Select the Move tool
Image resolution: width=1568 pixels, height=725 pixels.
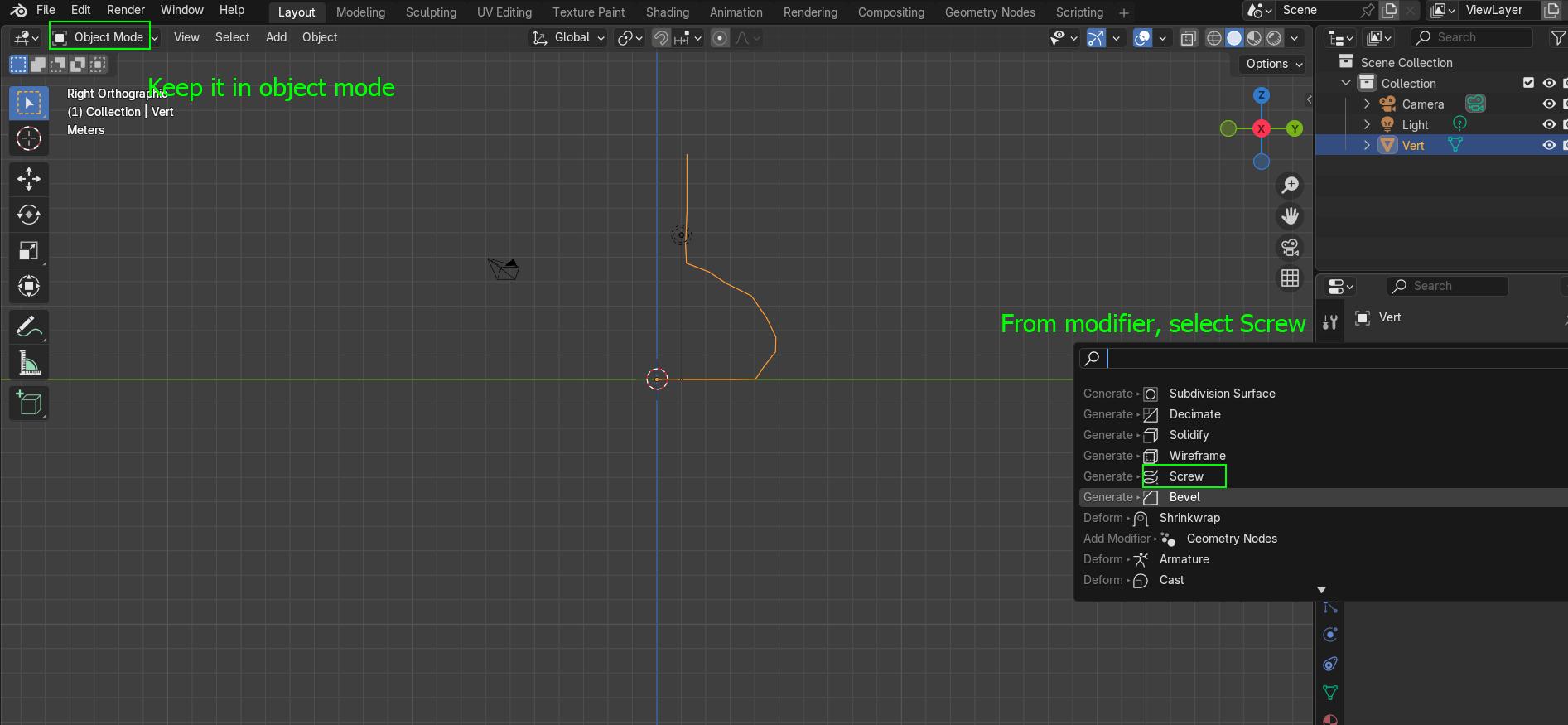pos(29,178)
